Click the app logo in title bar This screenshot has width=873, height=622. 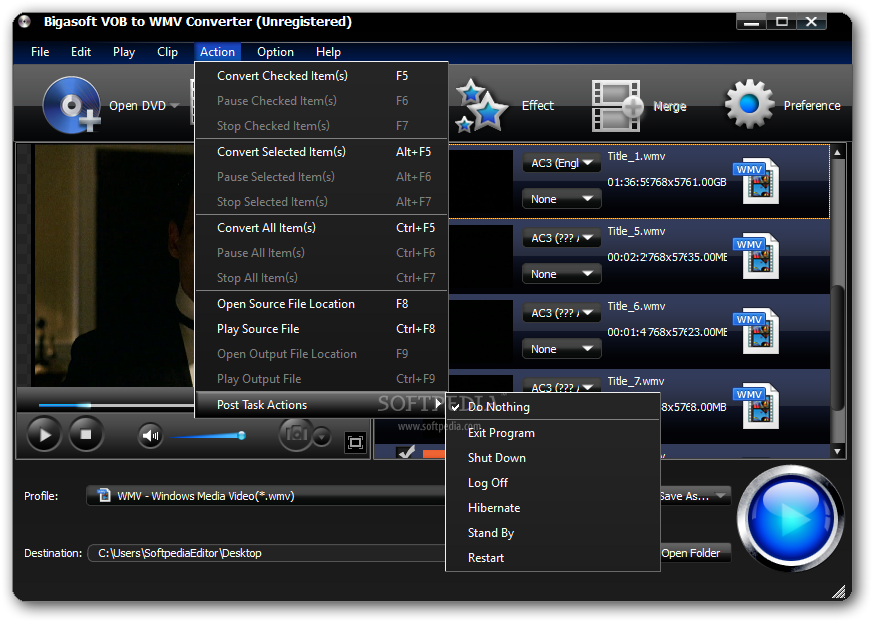(x=24, y=22)
